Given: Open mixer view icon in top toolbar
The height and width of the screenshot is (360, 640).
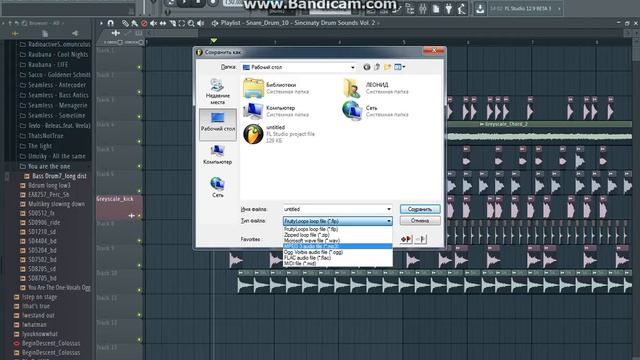Looking at the screenshot, I should click(x=423, y=8).
